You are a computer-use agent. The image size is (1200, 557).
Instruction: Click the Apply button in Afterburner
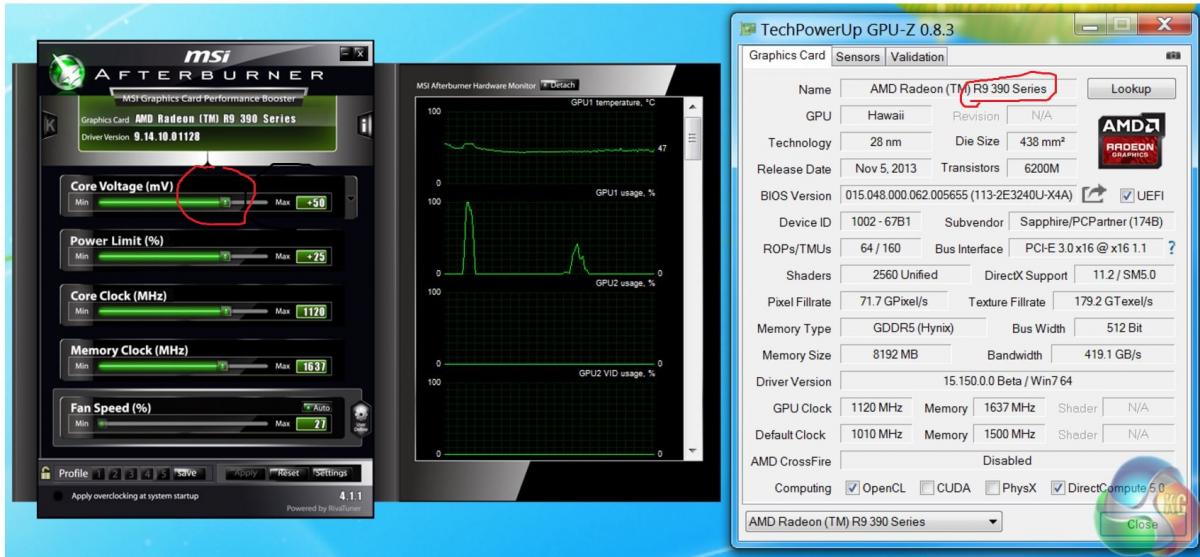244,473
